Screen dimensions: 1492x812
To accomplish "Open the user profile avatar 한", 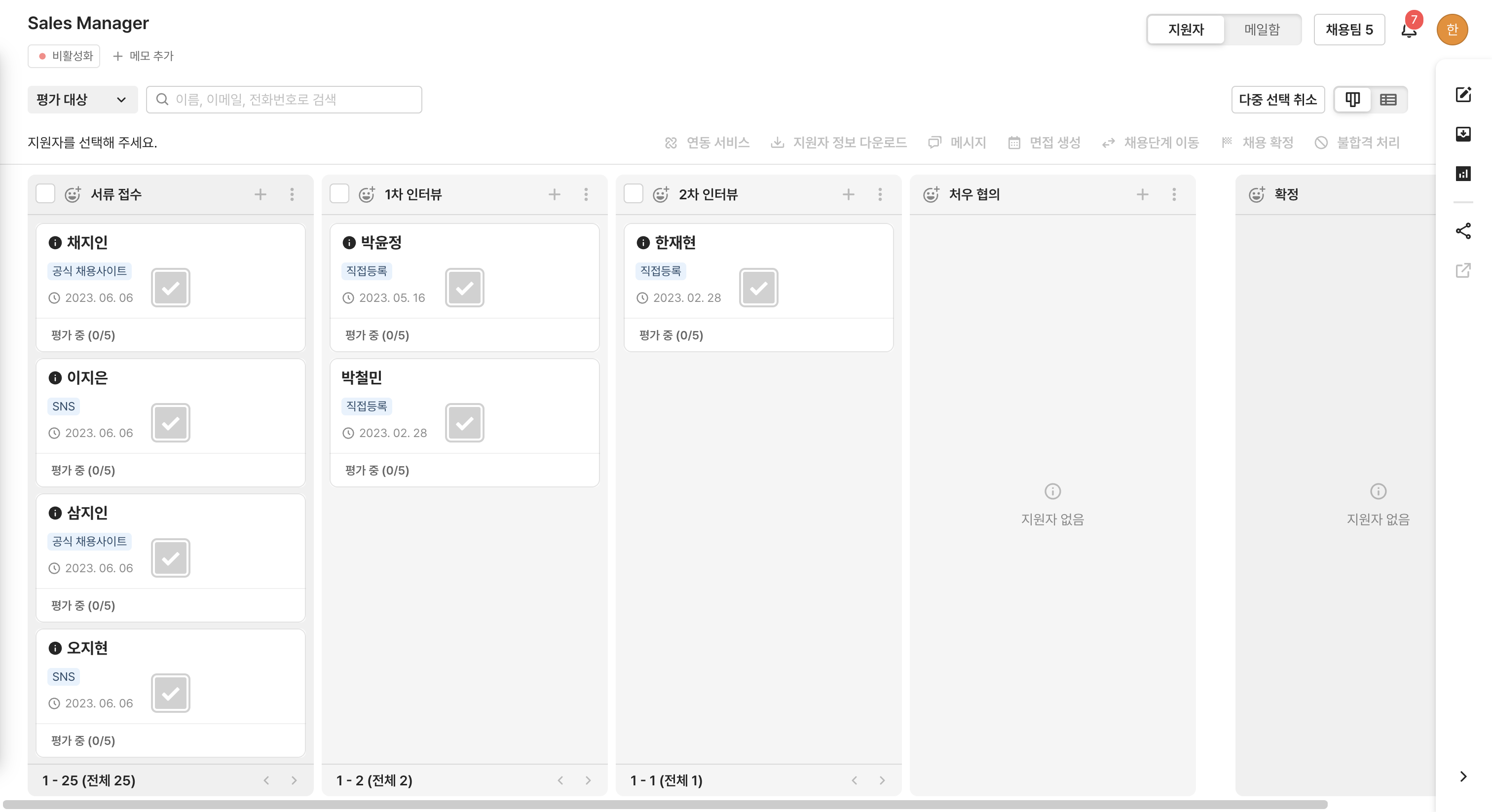I will [1452, 30].
